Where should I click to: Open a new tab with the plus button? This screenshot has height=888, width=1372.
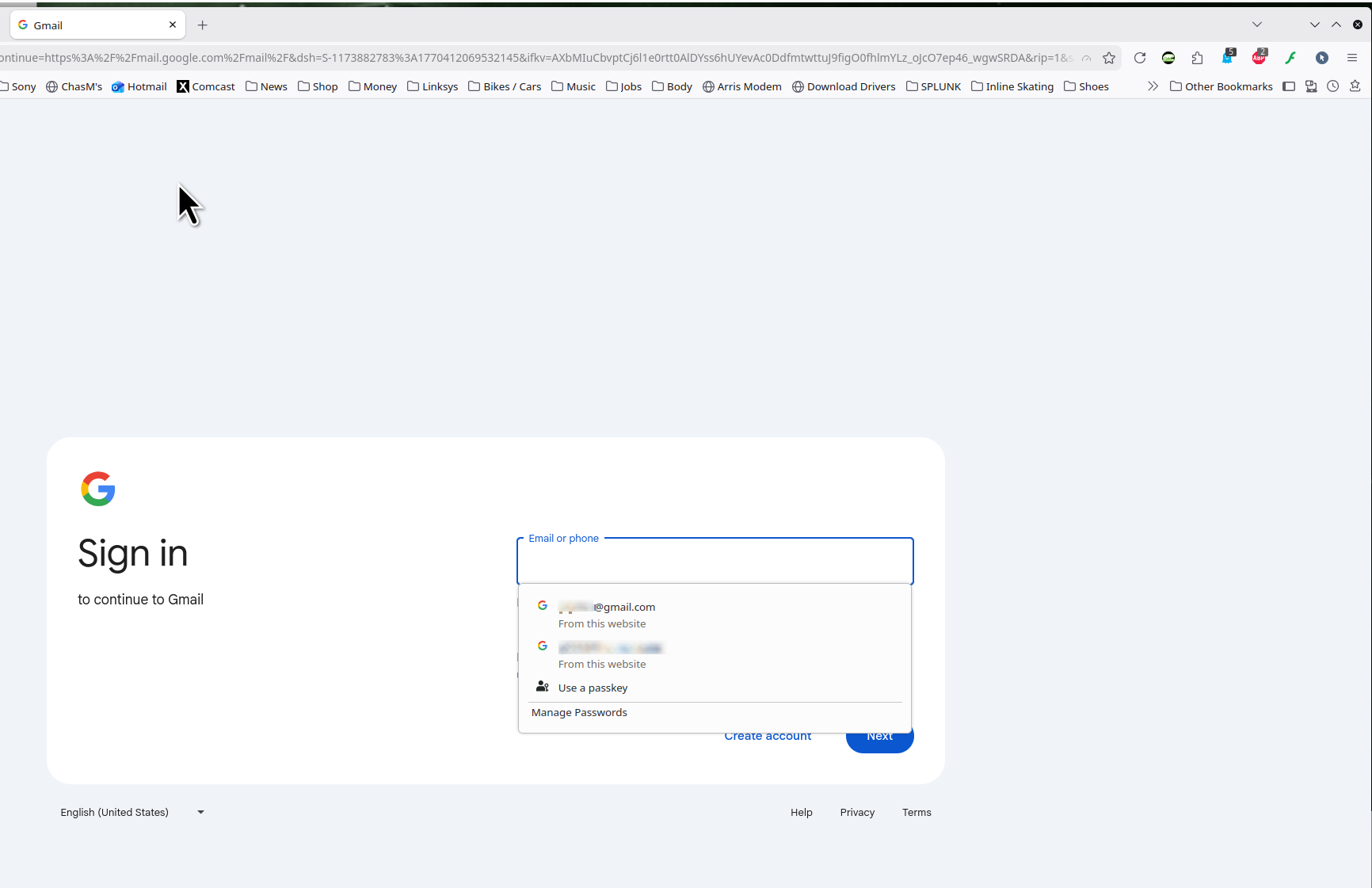point(203,25)
